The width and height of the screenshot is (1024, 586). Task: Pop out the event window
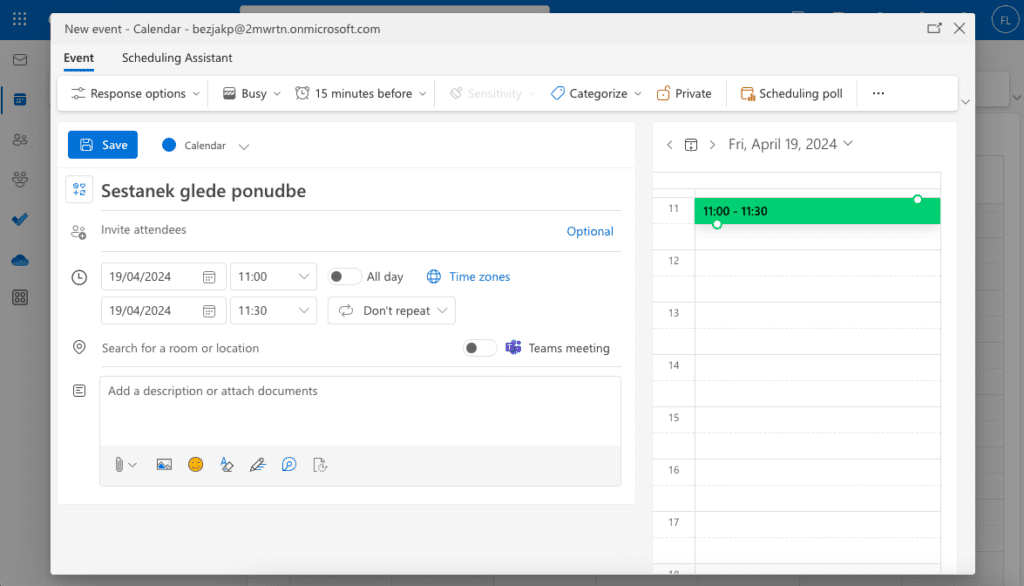click(934, 29)
